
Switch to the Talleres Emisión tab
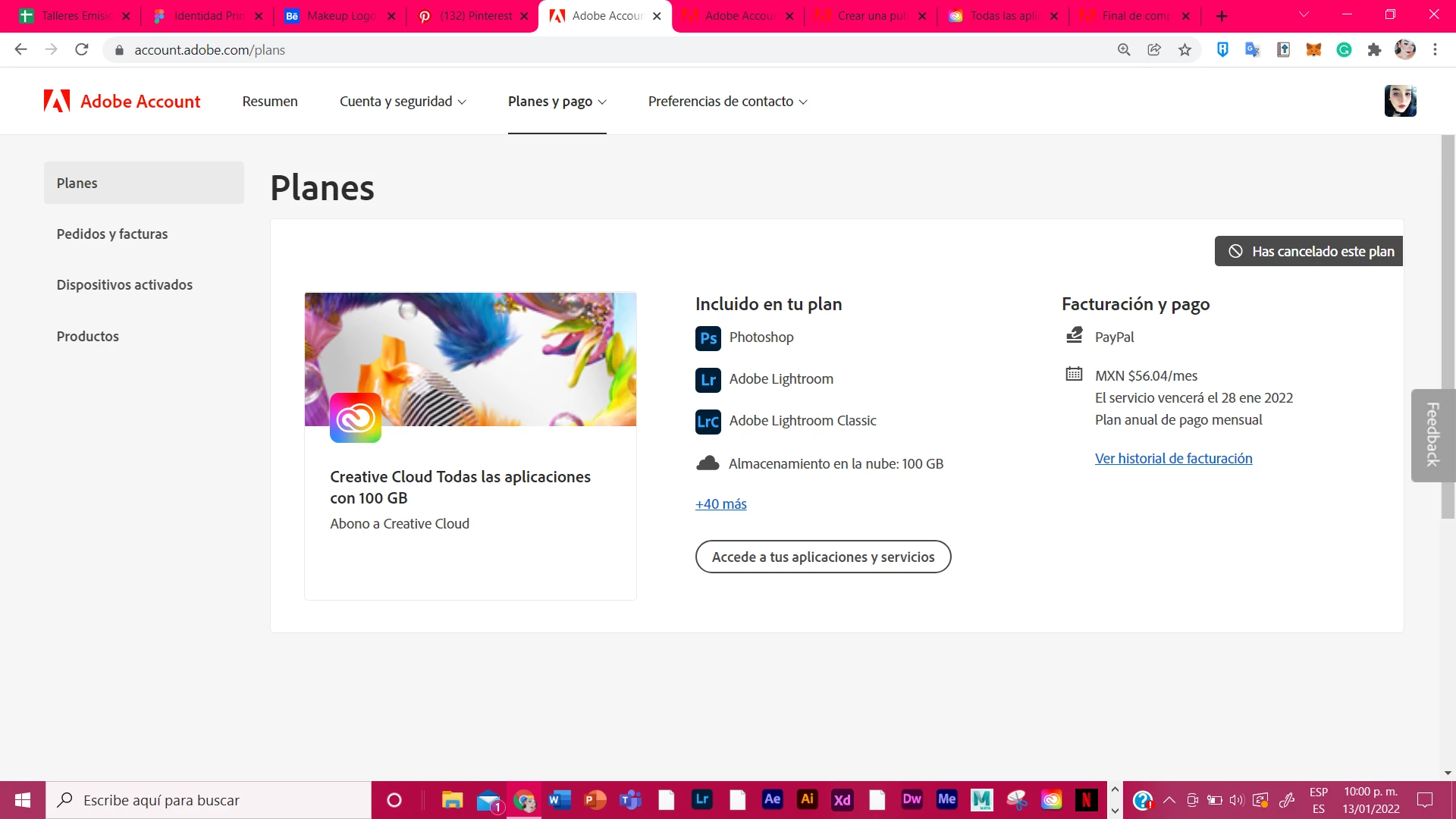coord(74,16)
